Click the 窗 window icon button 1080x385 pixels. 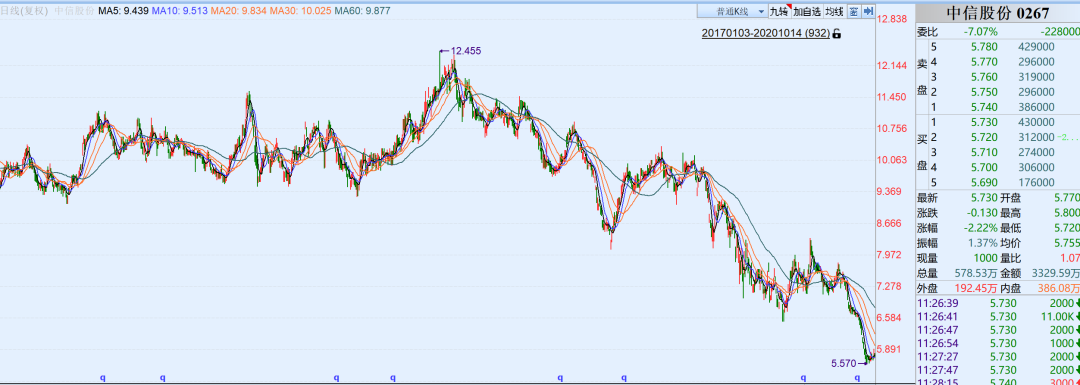coord(853,11)
